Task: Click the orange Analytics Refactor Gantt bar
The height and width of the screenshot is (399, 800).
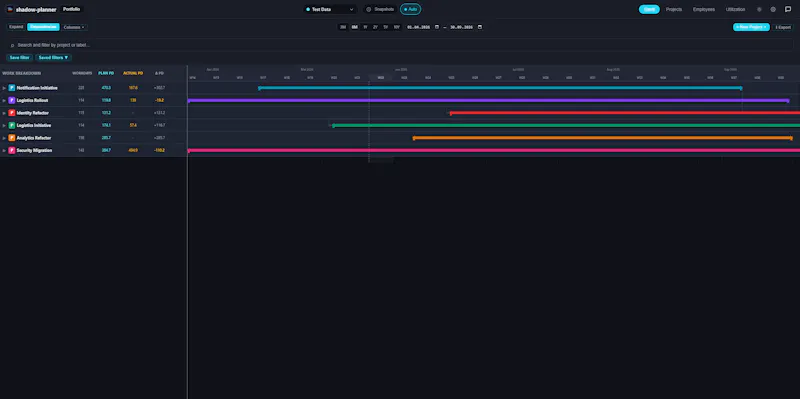Action: click(603, 138)
